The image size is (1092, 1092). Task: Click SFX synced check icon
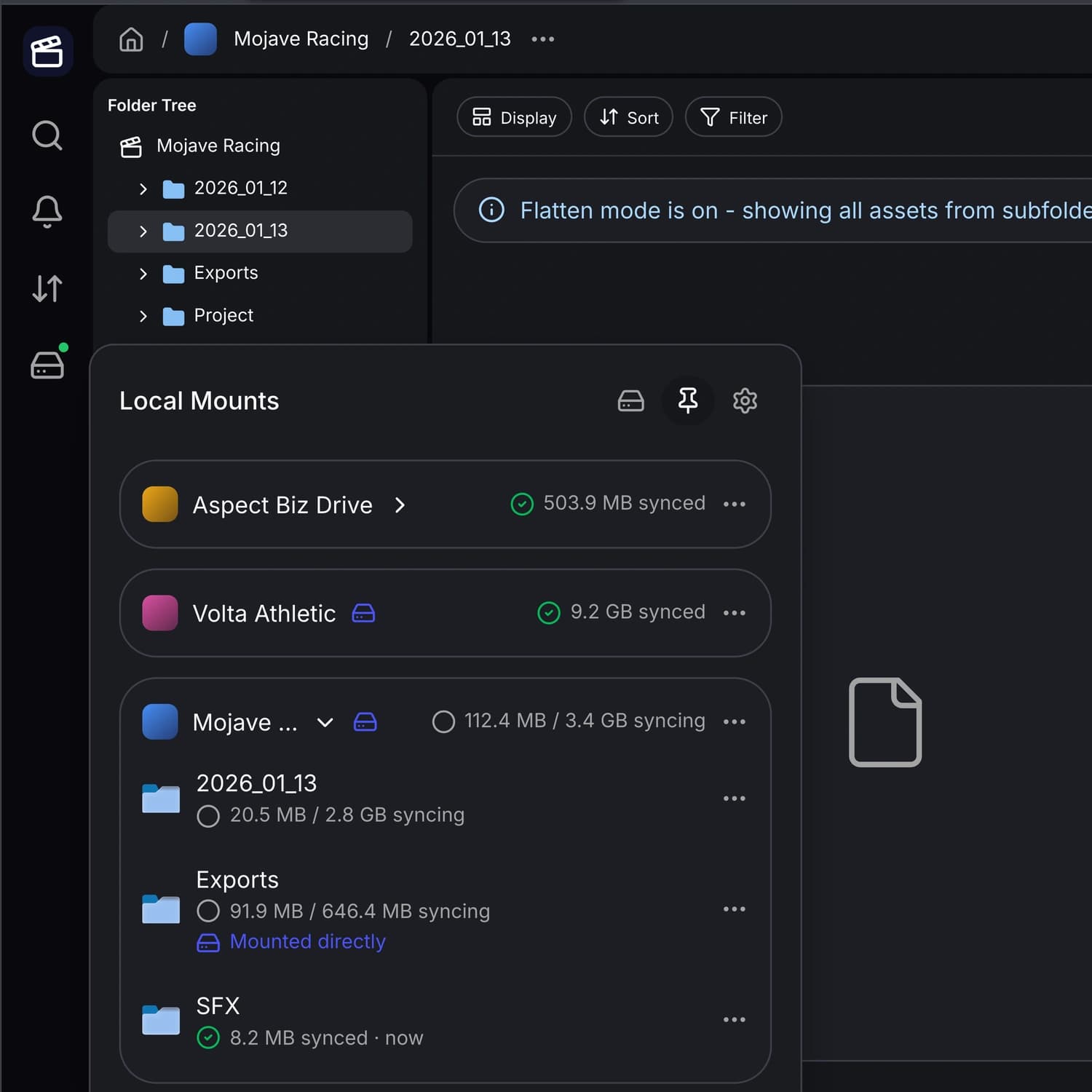[x=208, y=1037]
